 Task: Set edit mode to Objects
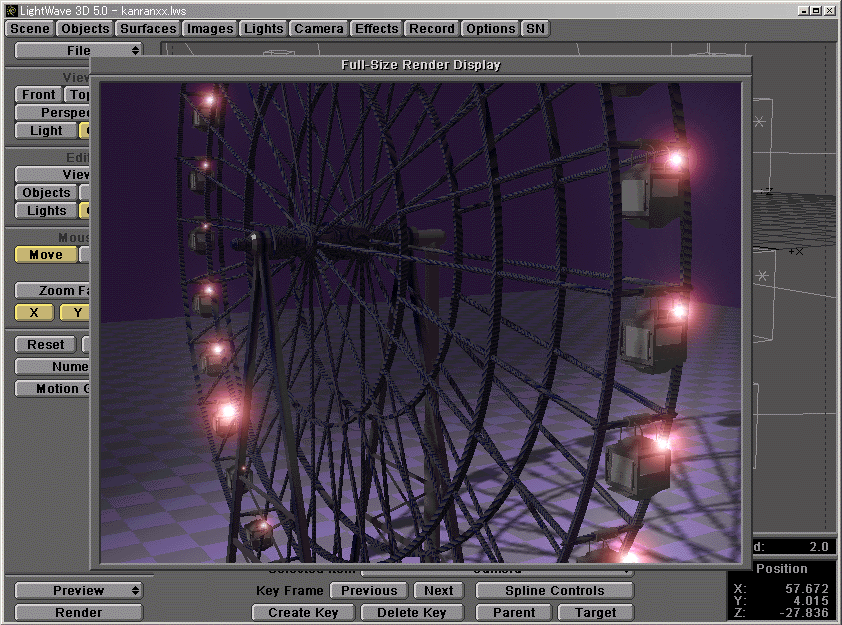[46, 192]
